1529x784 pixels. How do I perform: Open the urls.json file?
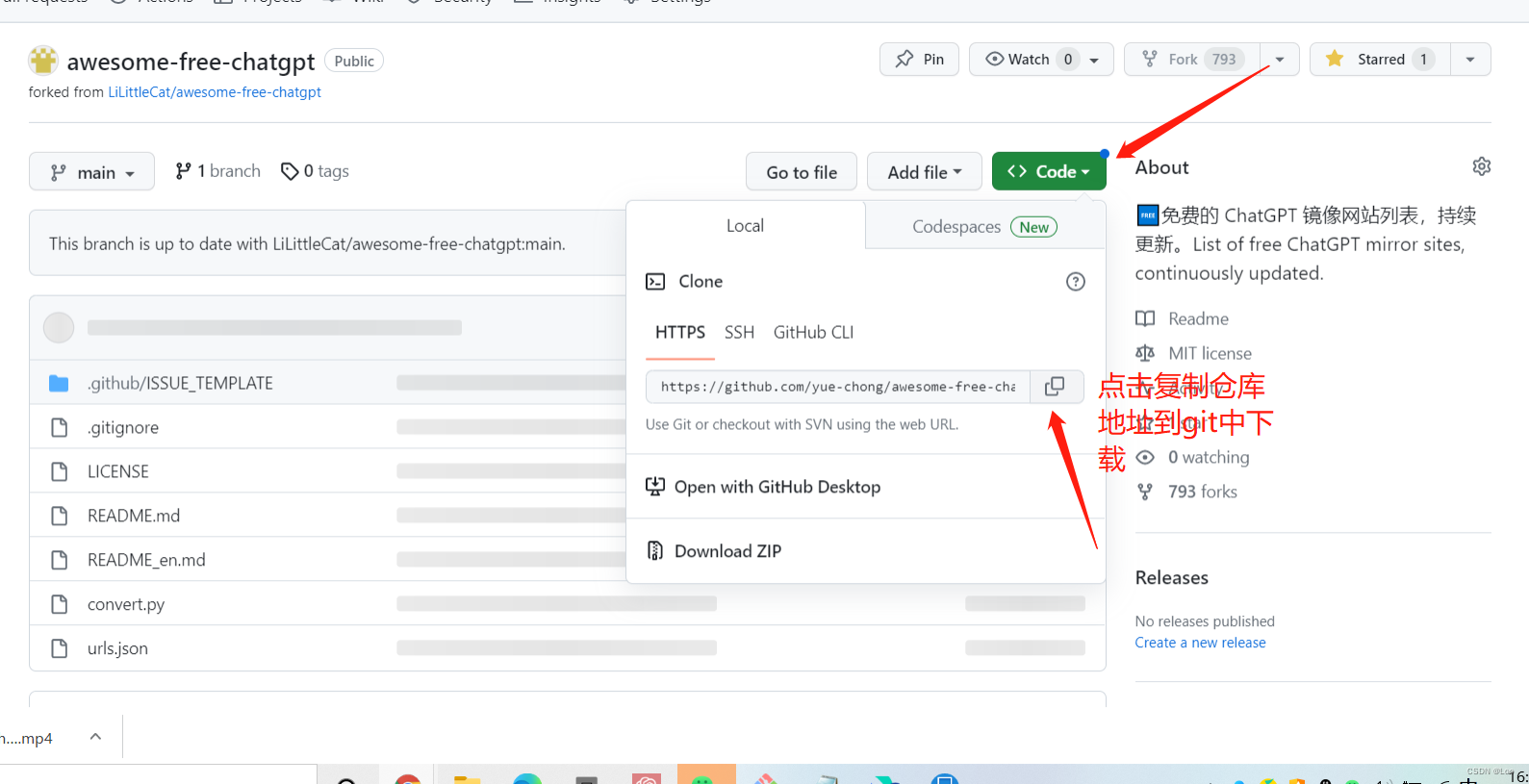click(117, 648)
